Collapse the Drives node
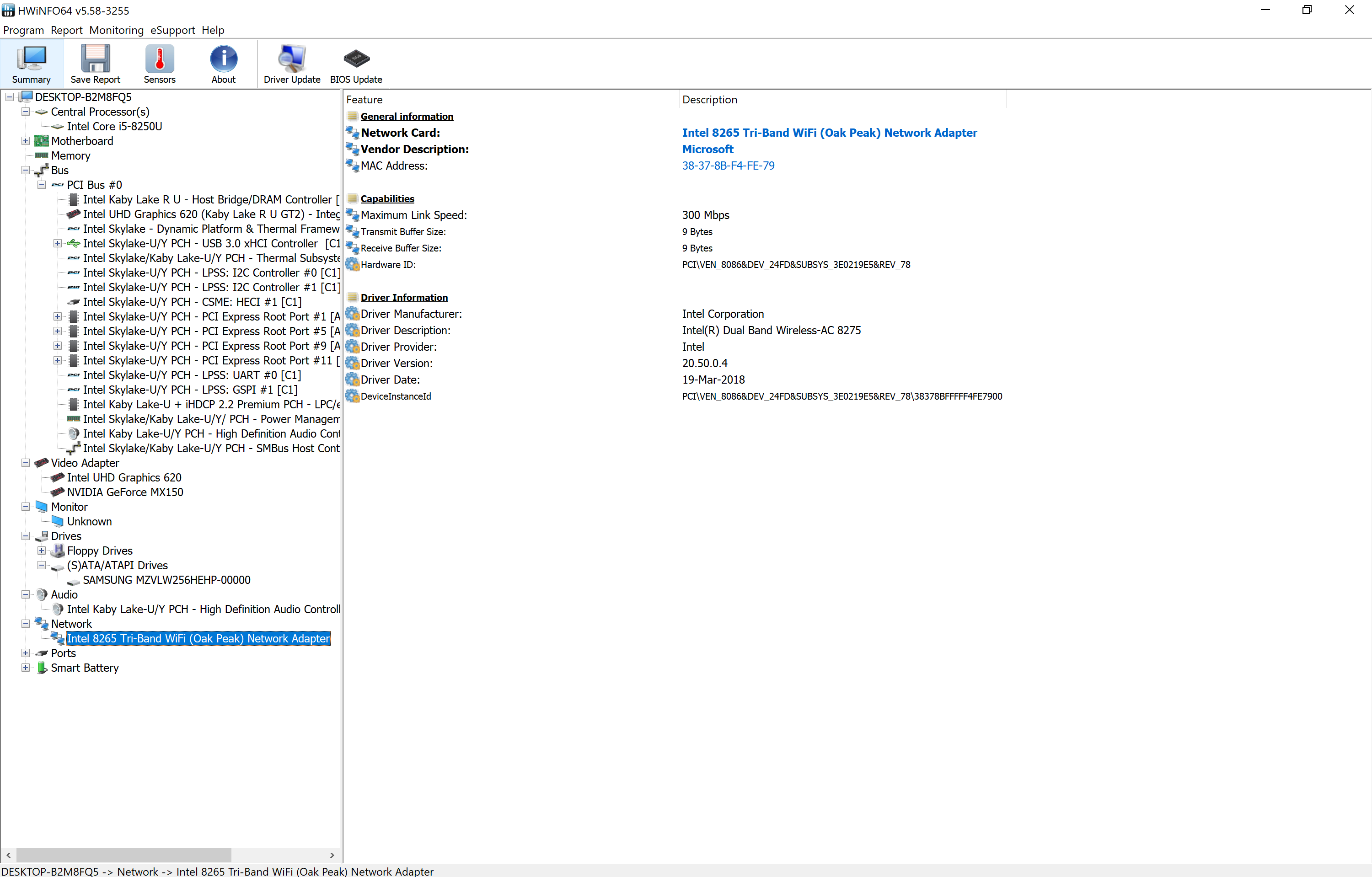This screenshot has height=877, width=1372. (x=26, y=536)
